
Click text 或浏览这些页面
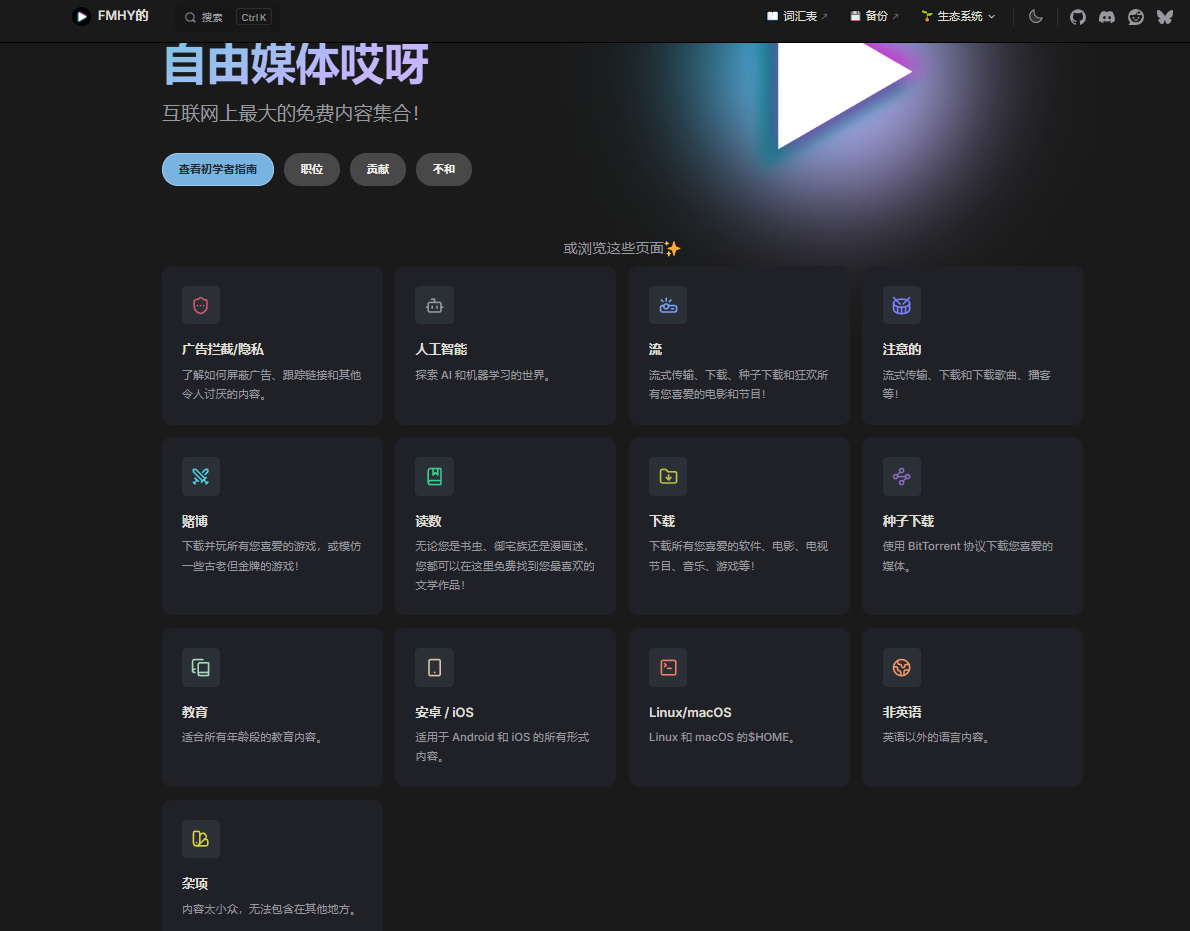tap(613, 248)
